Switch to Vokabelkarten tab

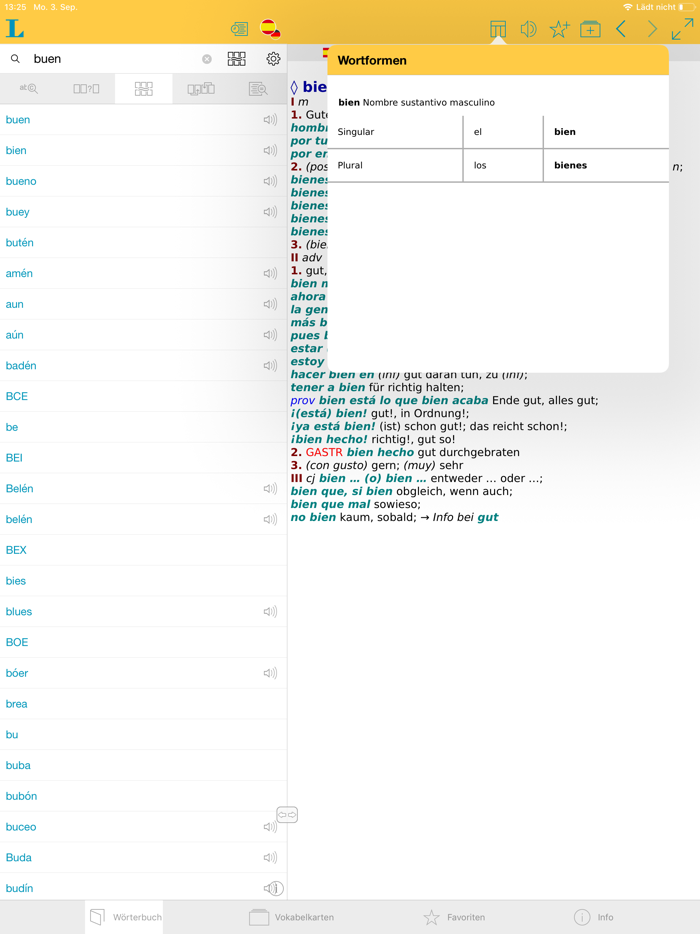pos(291,917)
